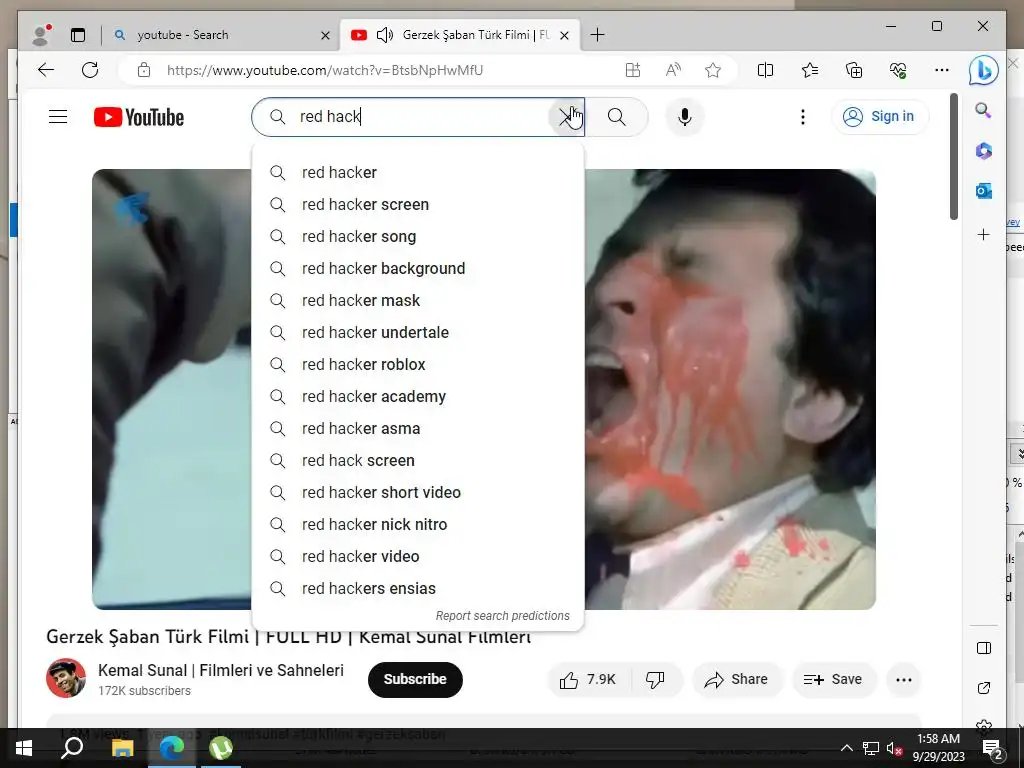Image resolution: width=1024 pixels, height=768 pixels.
Task: Open sidebar Search tool
Action: pos(984,110)
